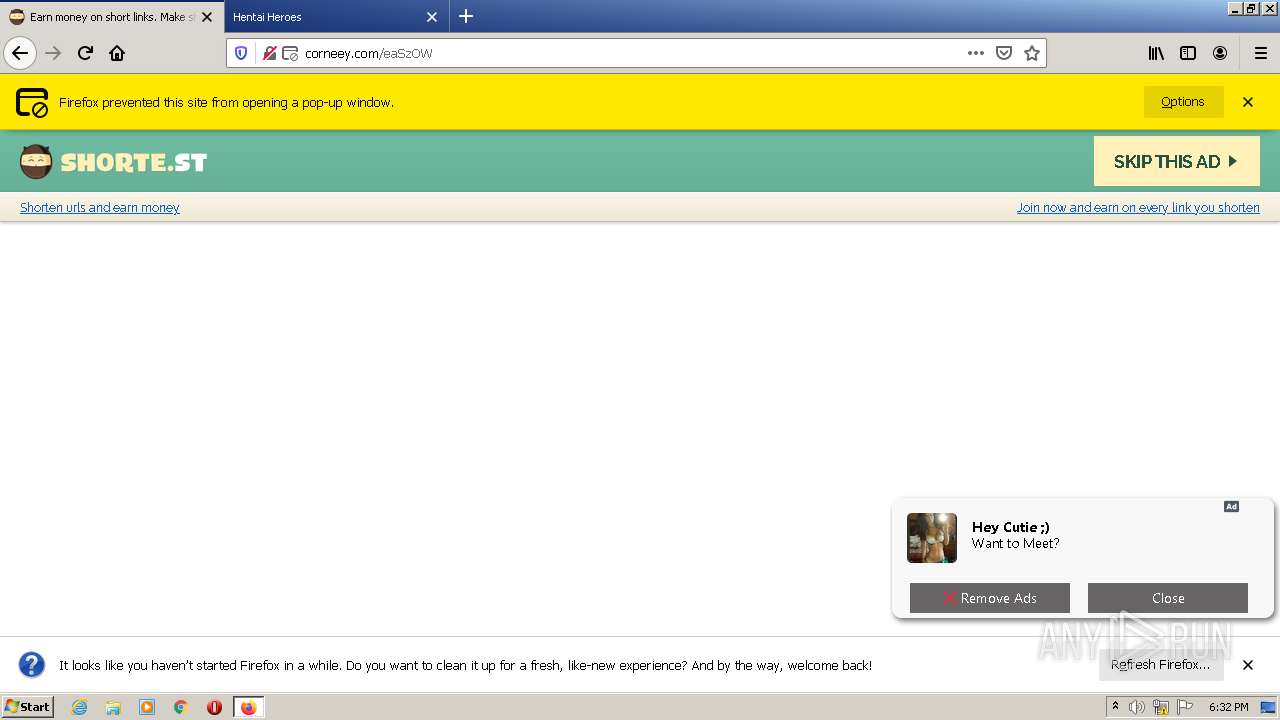The image size is (1280, 720).
Task: Open tracking protection shield icon
Action: (241, 53)
